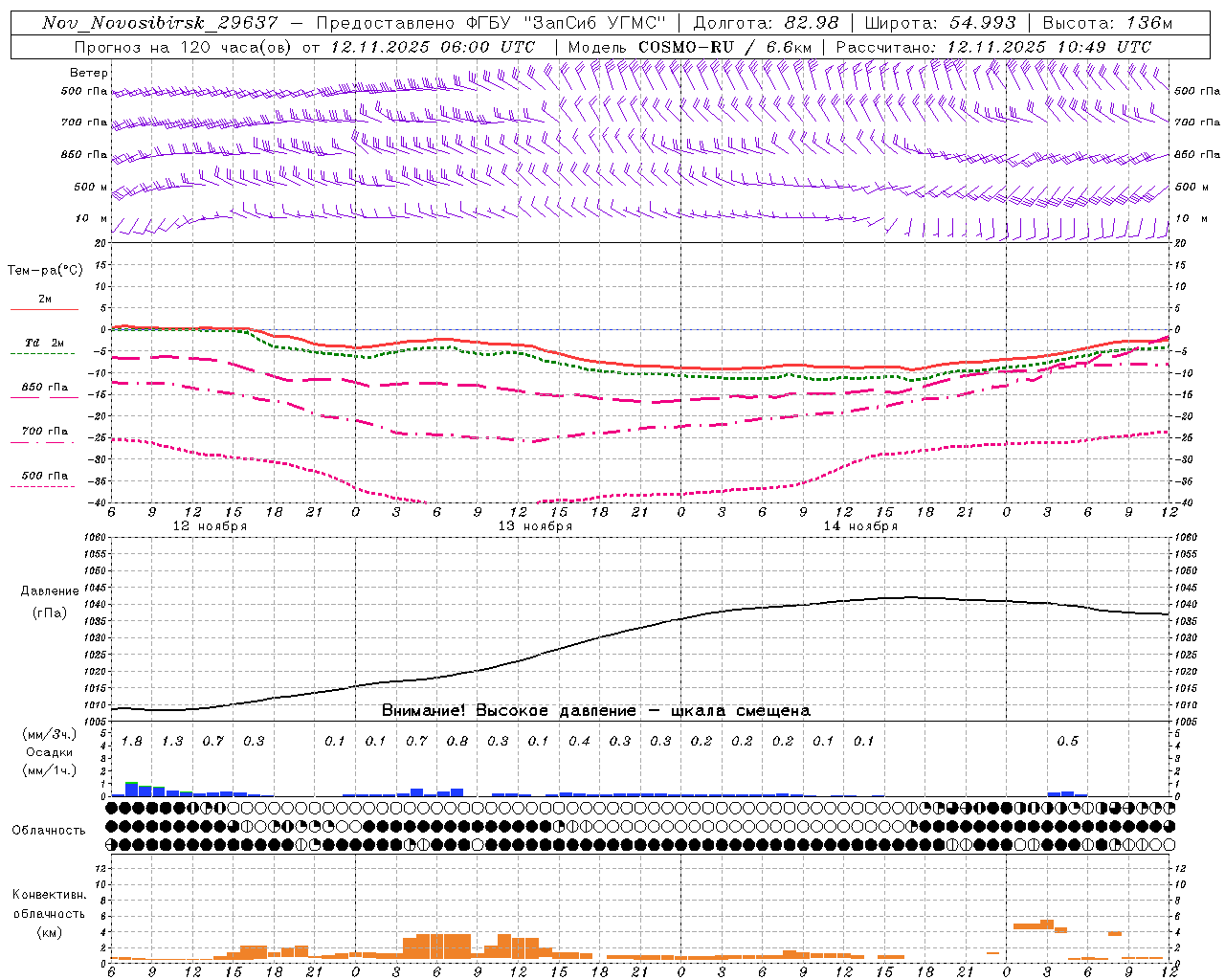Click the station title Nov_Novosibirsk_29637
This screenshot has height=980, width=1225.
point(160,23)
